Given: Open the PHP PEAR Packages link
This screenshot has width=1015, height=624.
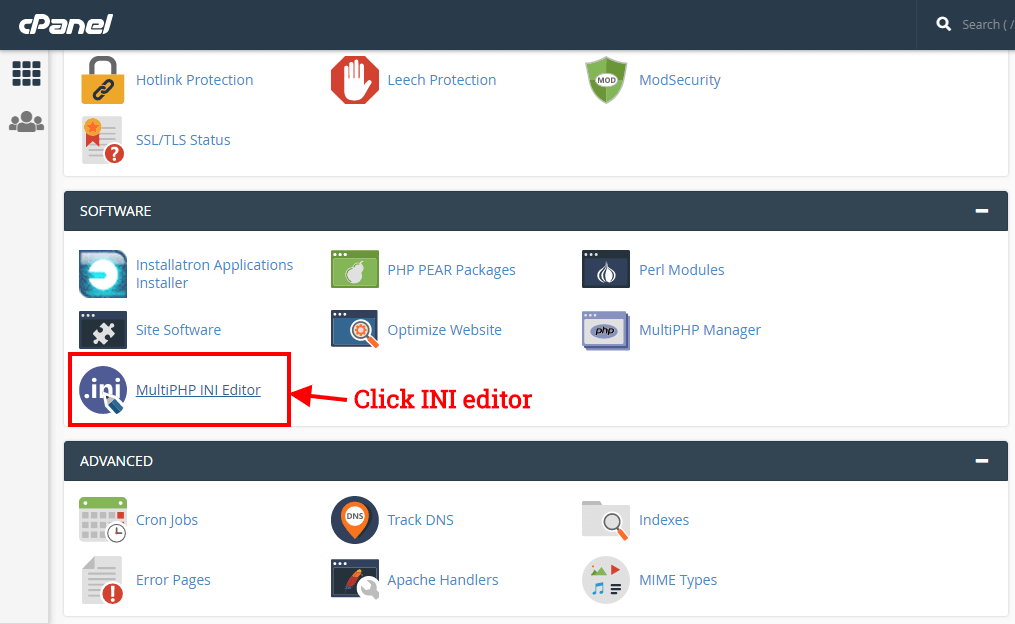Looking at the screenshot, I should point(451,270).
